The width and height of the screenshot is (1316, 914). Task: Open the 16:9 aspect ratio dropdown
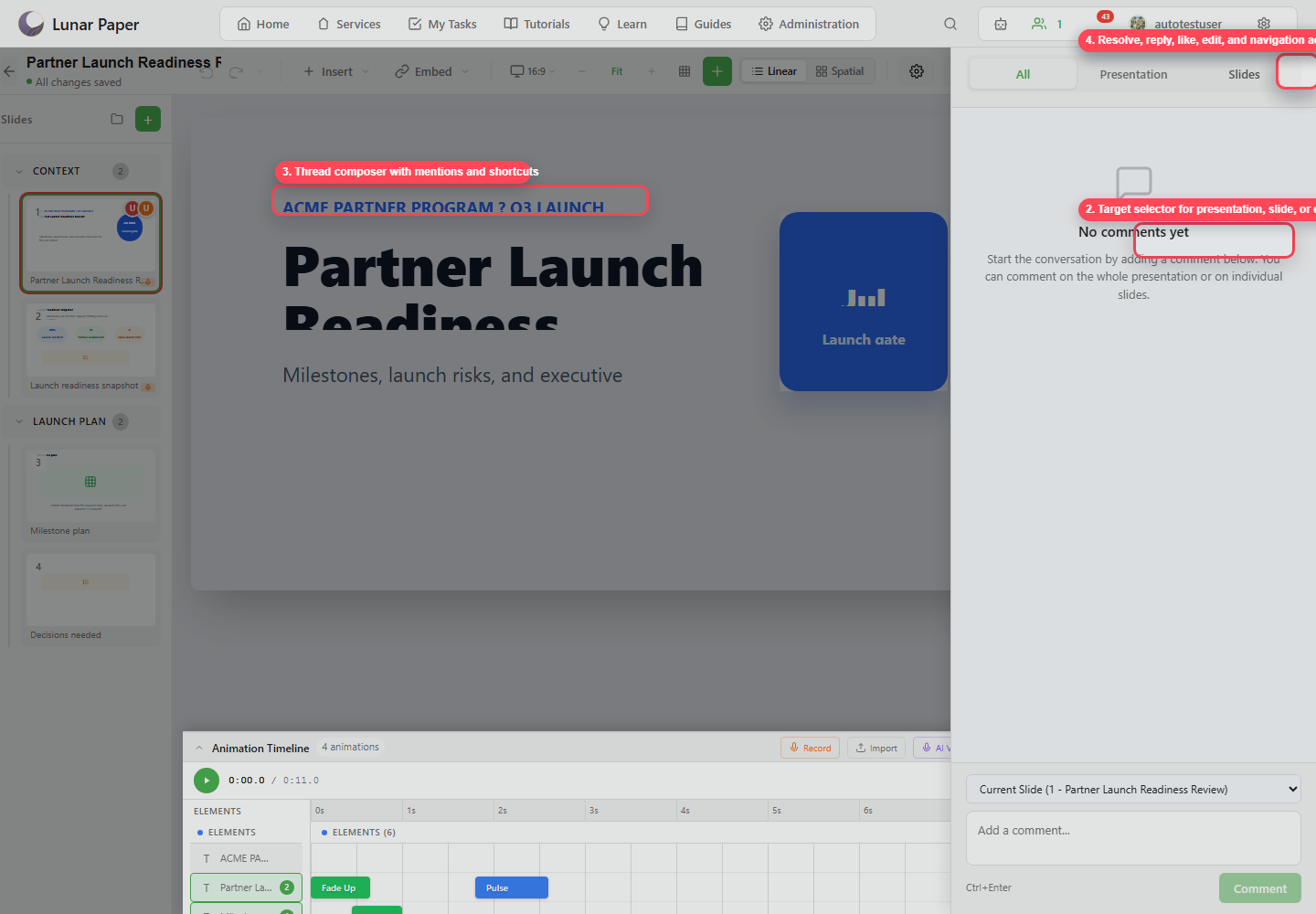point(533,71)
